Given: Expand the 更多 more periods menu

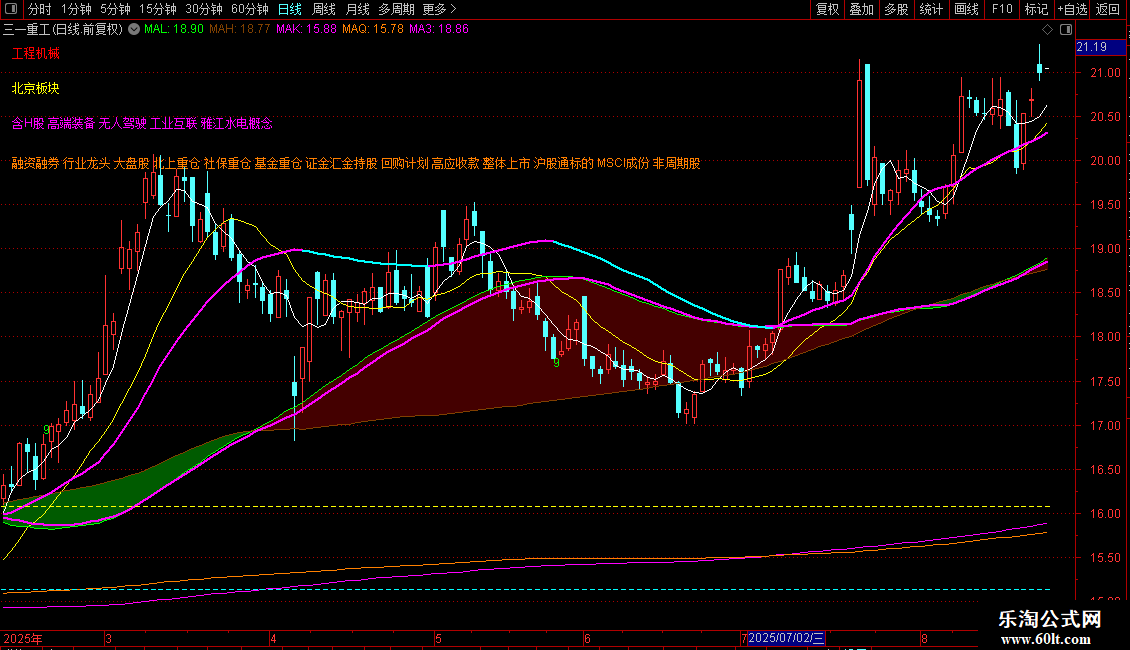Looking at the screenshot, I should 439,9.
